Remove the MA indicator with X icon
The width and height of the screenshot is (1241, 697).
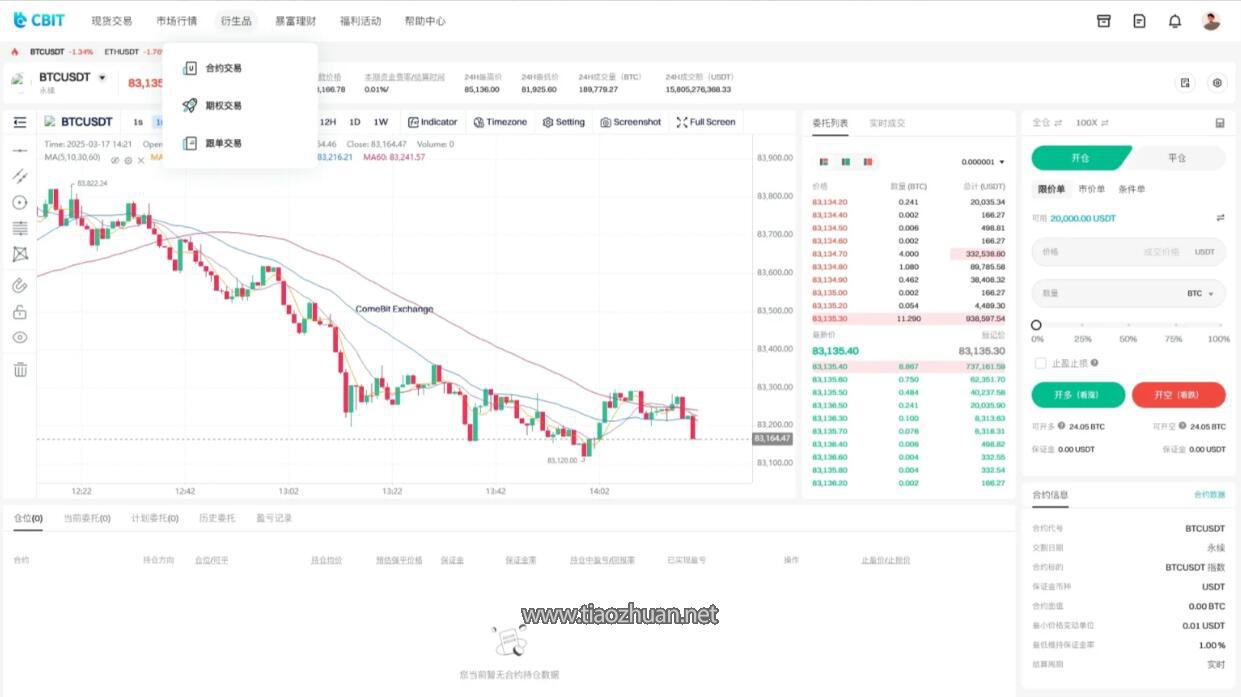(141, 160)
